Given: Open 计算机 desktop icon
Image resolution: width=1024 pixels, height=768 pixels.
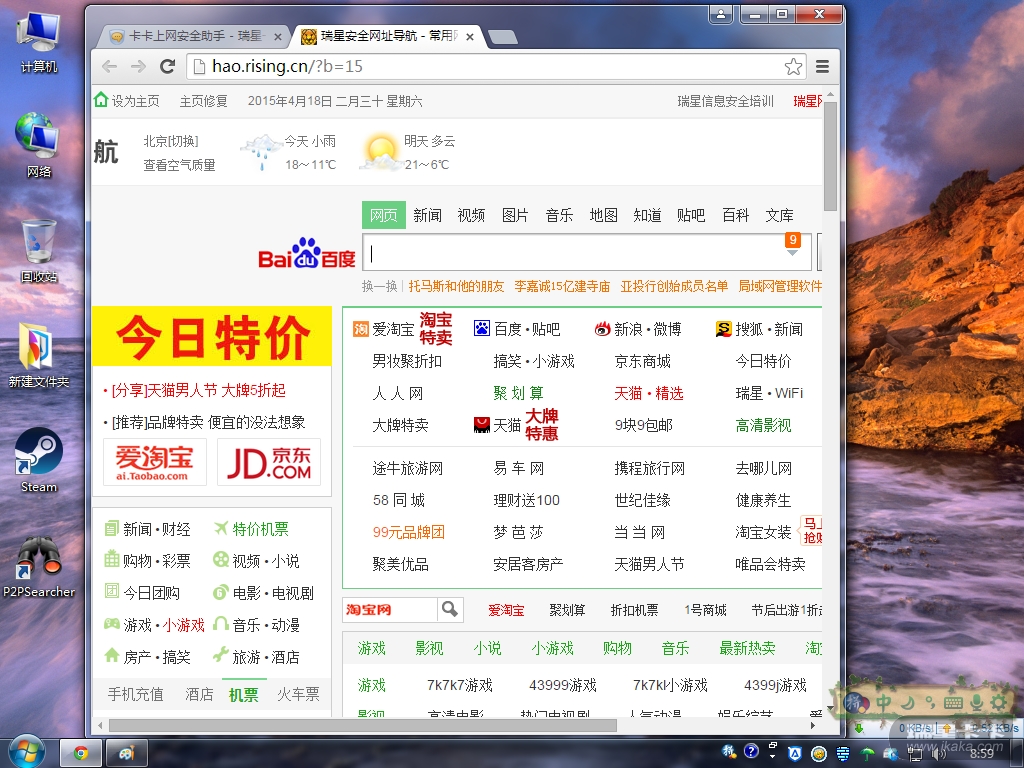Looking at the screenshot, I should pyautogui.click(x=39, y=42).
